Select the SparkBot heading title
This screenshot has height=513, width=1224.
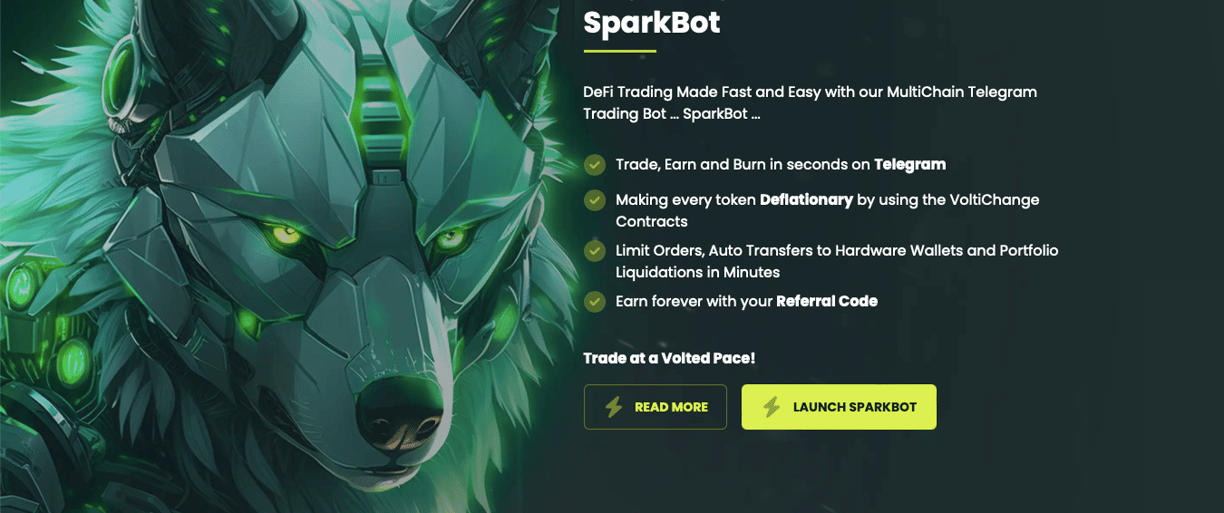click(652, 22)
